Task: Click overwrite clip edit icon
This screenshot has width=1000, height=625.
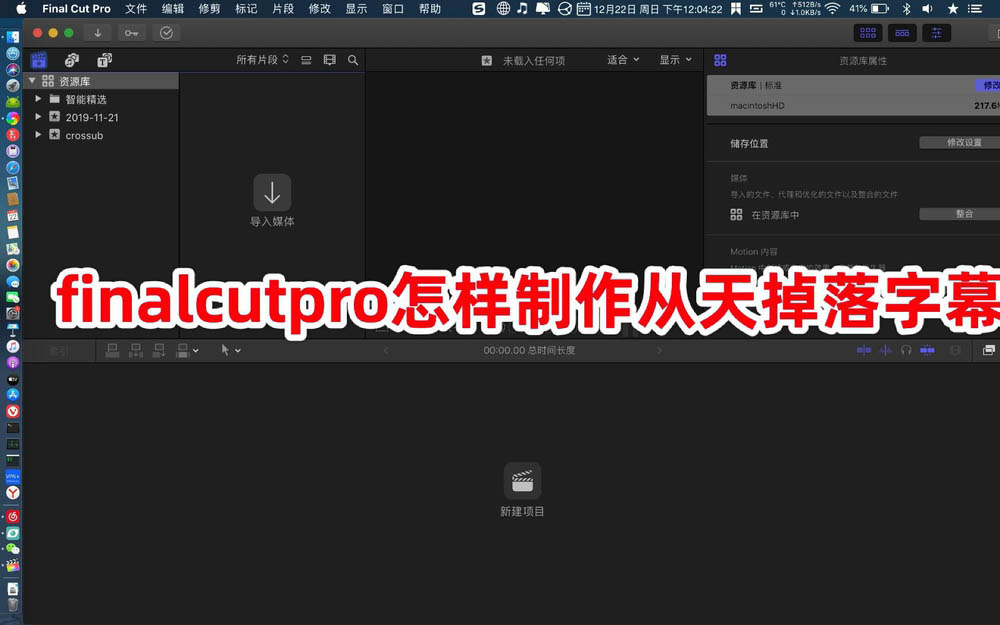Action: 183,350
